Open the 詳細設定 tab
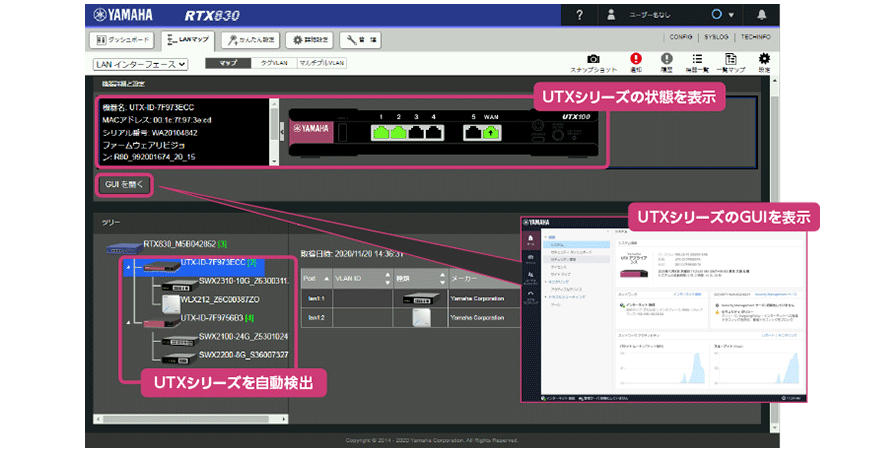 (x=310, y=40)
